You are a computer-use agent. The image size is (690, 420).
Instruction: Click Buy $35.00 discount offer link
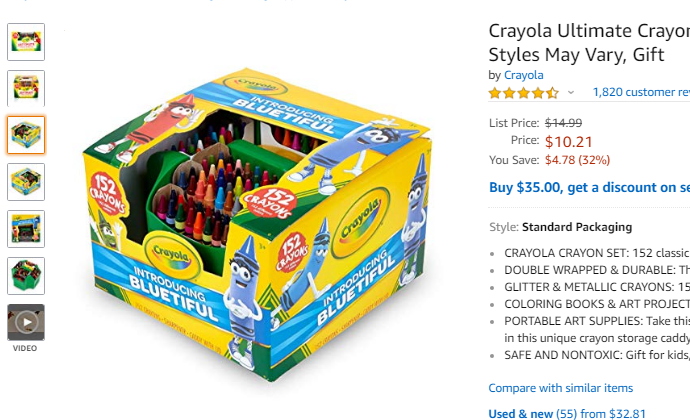[589, 188]
